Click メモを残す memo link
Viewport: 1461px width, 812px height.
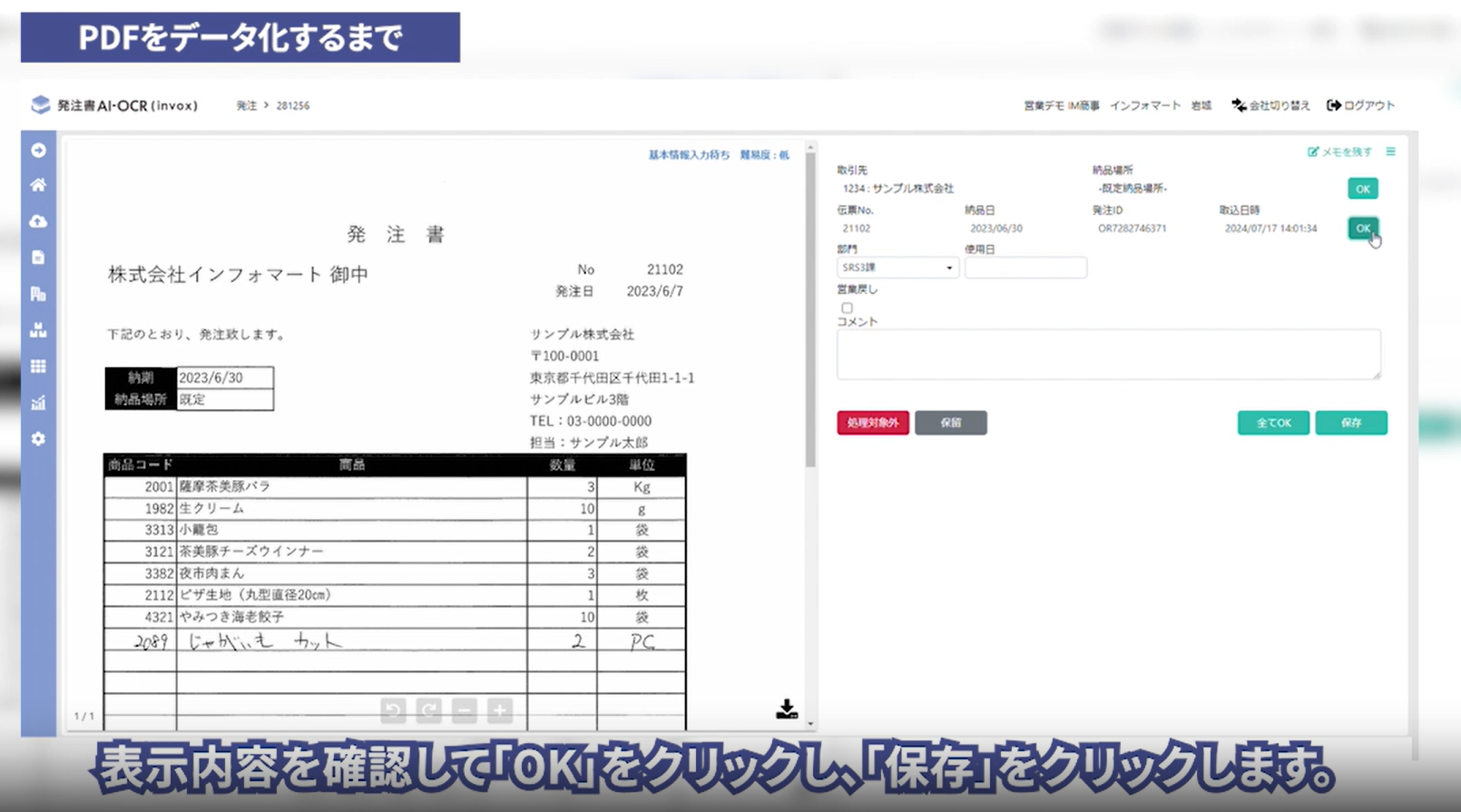point(1340,152)
